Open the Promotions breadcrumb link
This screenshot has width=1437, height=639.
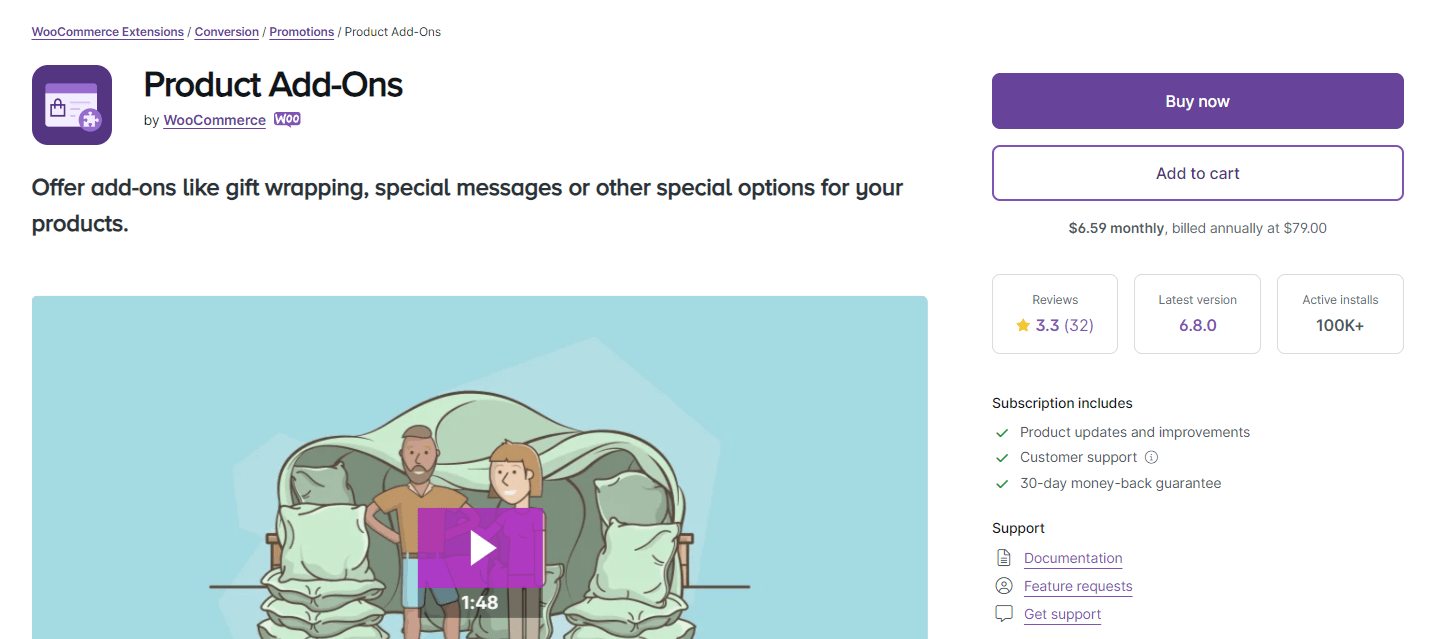point(301,31)
